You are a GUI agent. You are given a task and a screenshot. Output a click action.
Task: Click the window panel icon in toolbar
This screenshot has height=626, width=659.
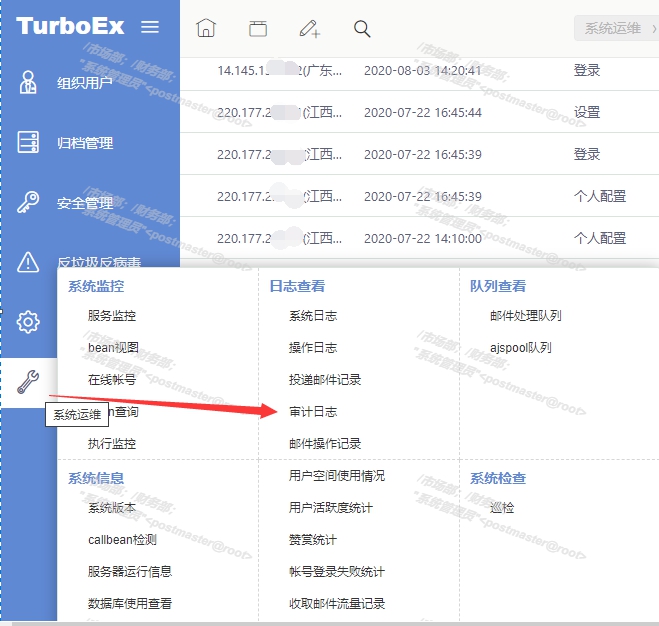tap(258, 29)
